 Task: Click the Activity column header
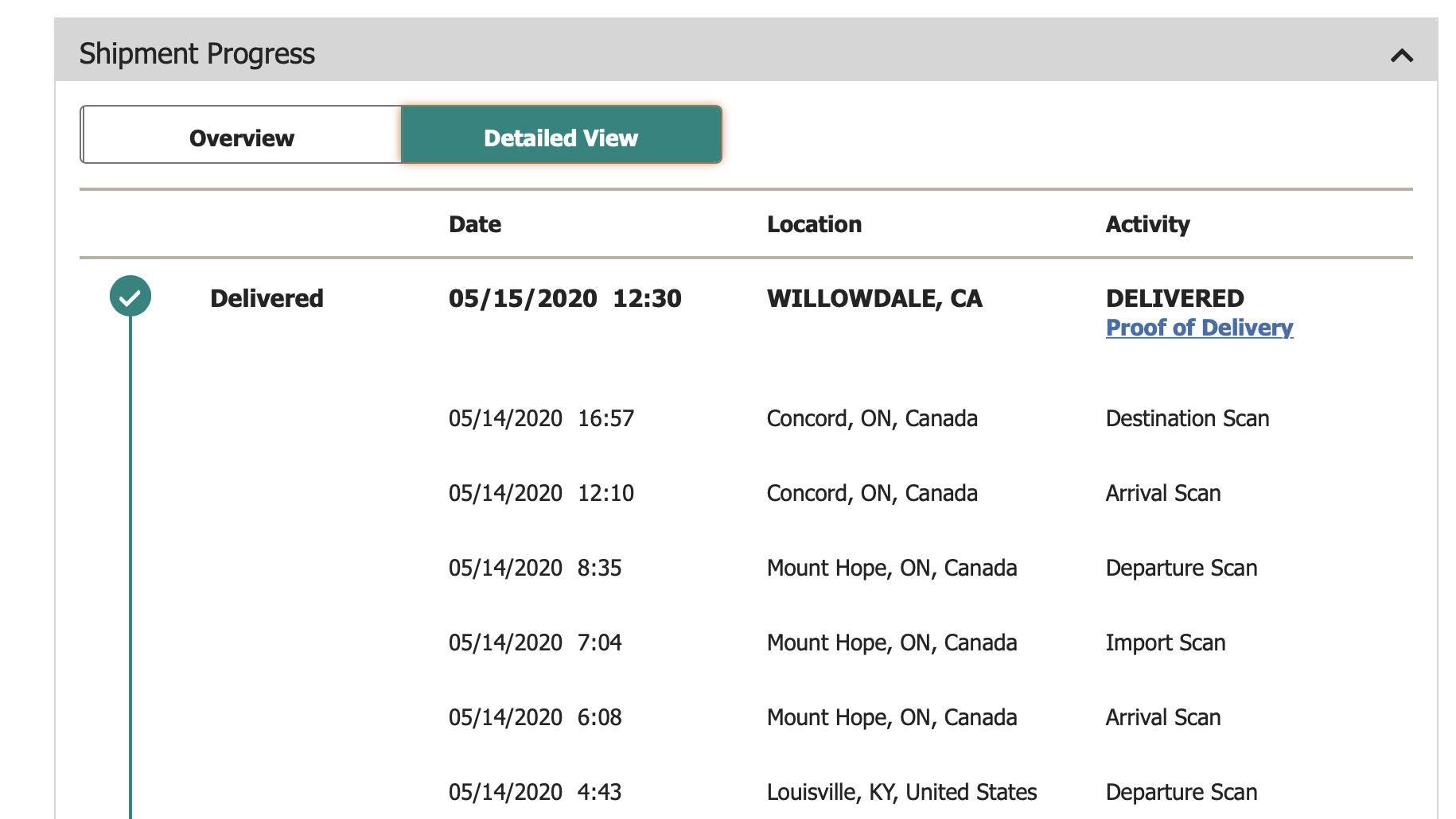(x=1147, y=224)
